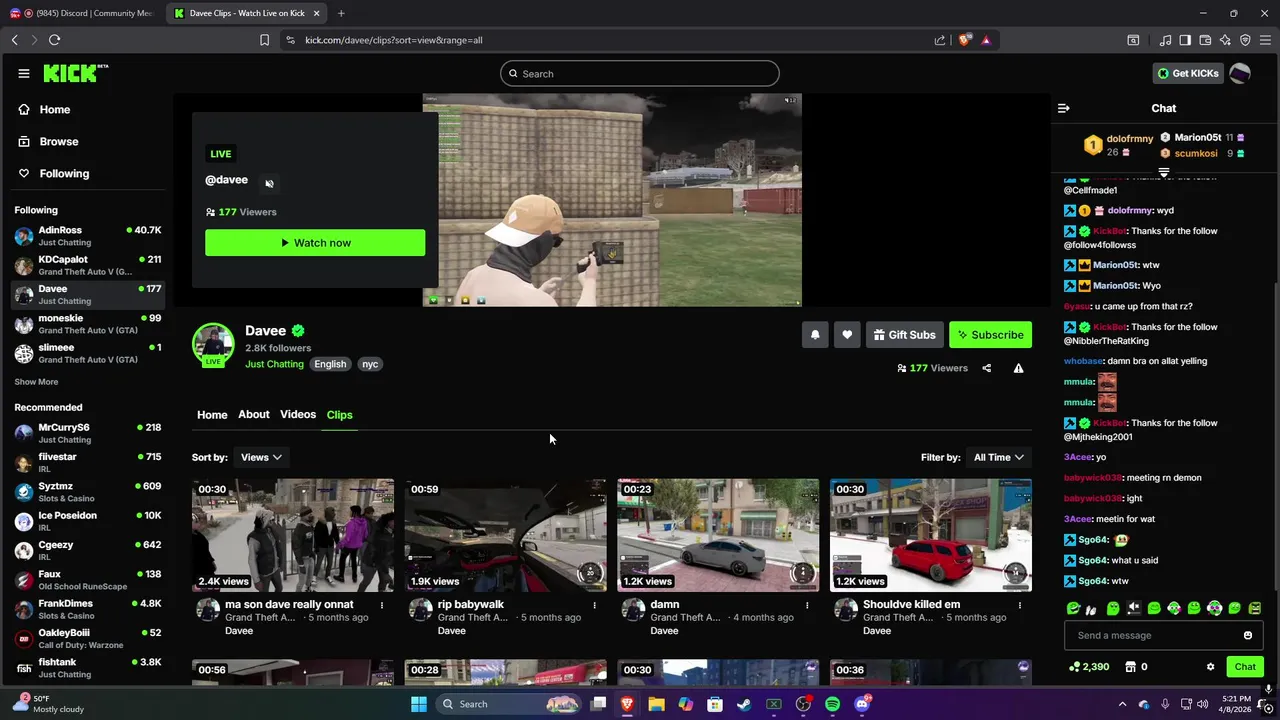Image resolution: width=1280 pixels, height=720 pixels.
Task: Select the muted speaker emote in chat
Action: 1133,608
